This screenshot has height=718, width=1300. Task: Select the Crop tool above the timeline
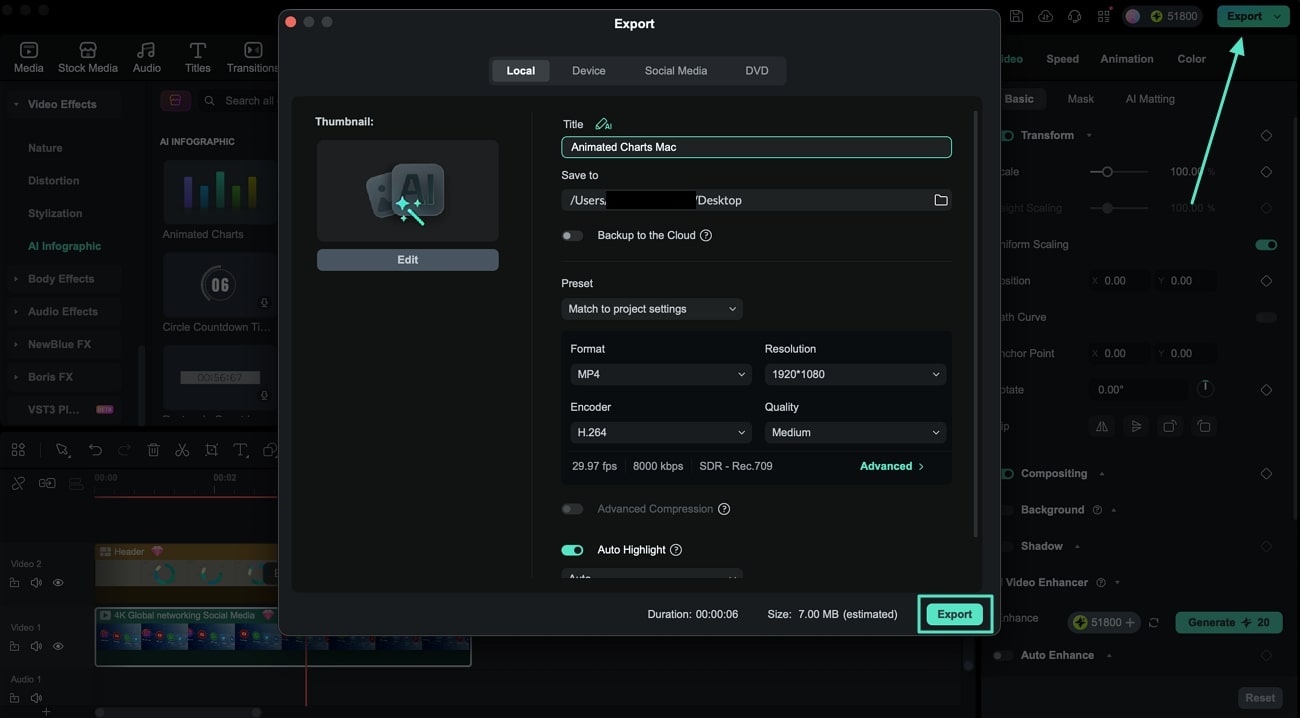212,450
